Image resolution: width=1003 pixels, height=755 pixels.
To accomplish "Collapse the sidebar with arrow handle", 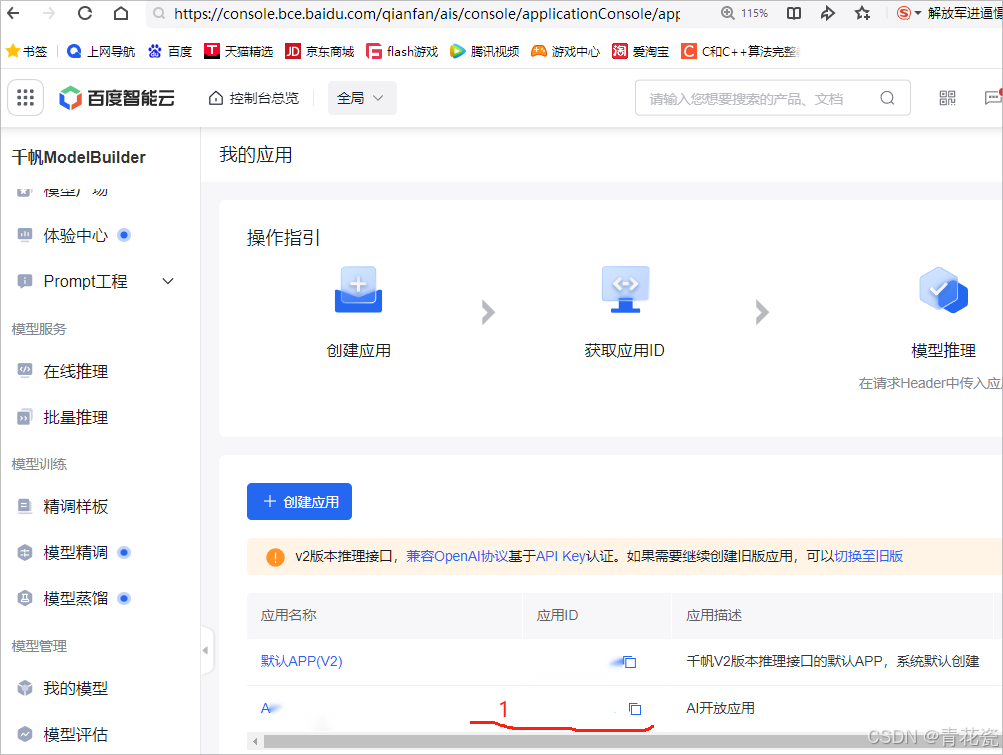I will coord(206,650).
